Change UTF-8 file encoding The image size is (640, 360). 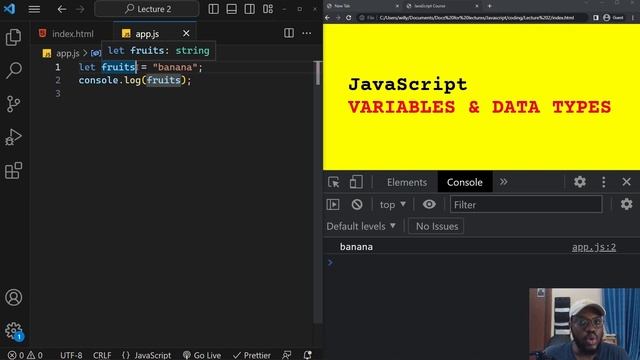coord(71,355)
